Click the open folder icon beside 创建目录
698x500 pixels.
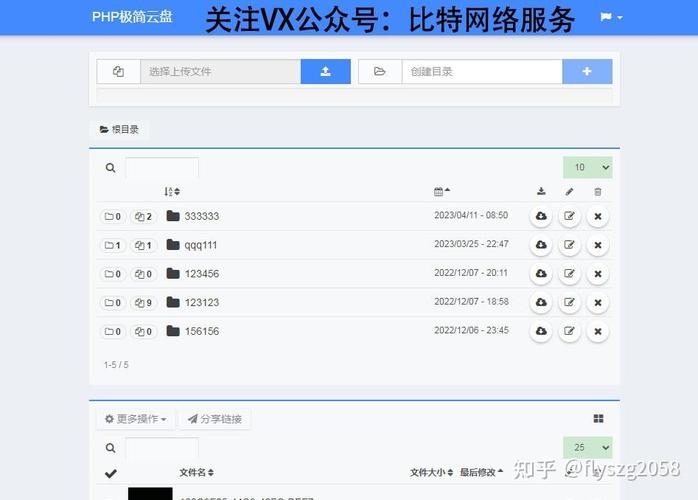380,71
